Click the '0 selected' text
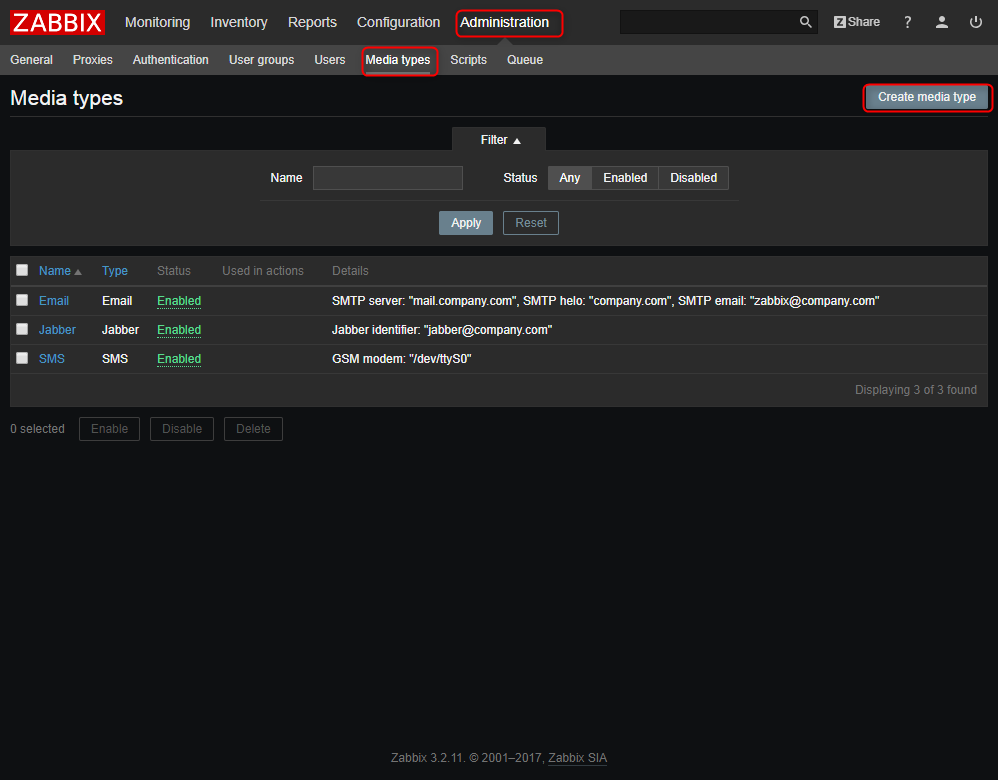 38,429
